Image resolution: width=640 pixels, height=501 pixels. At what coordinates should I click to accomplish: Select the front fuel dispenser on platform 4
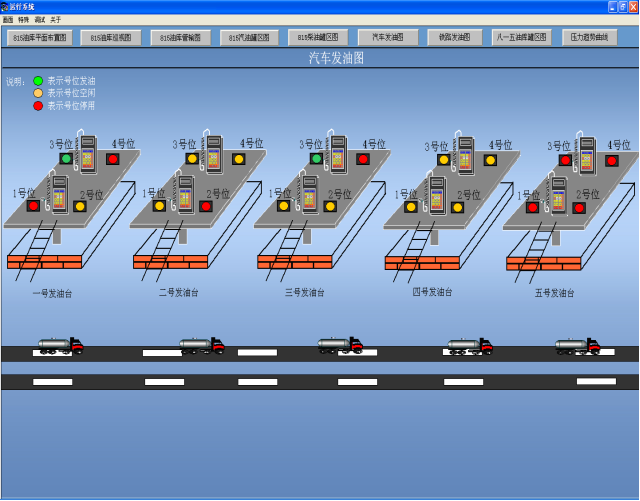click(437, 194)
